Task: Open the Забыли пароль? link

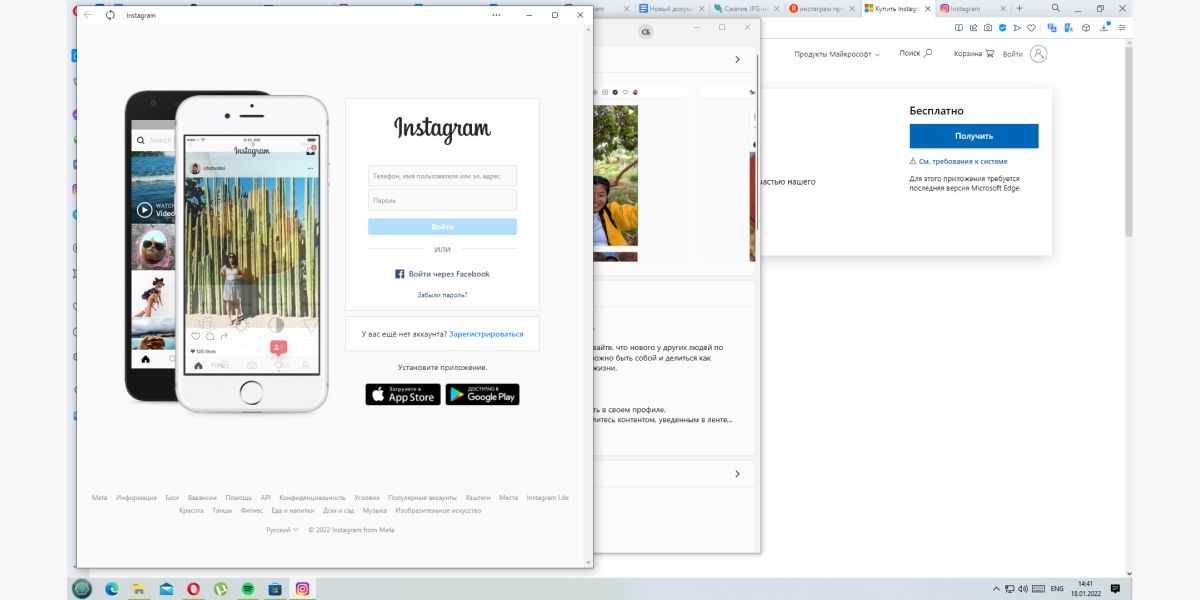Action: pyautogui.click(x=442, y=295)
